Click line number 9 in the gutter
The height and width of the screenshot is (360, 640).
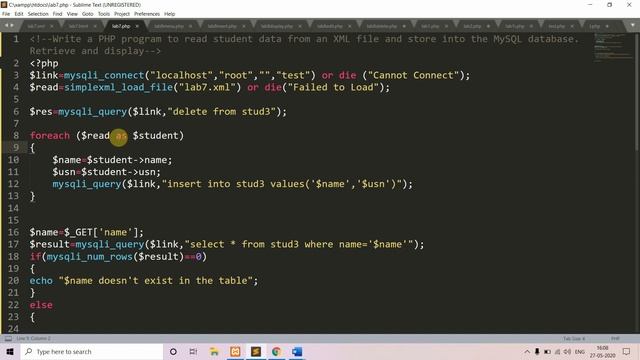point(16,148)
